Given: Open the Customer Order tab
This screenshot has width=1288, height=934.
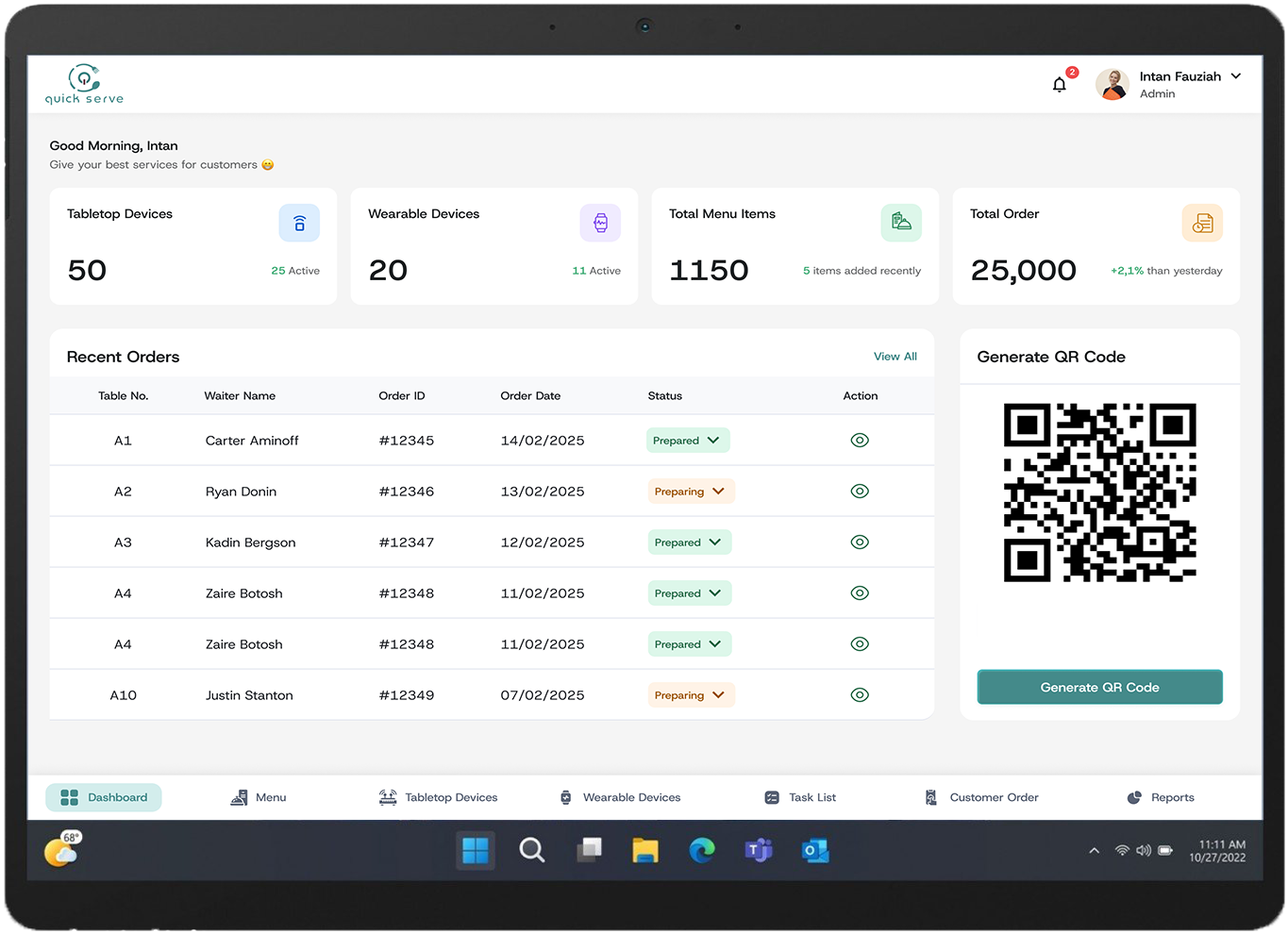Looking at the screenshot, I should point(981,797).
